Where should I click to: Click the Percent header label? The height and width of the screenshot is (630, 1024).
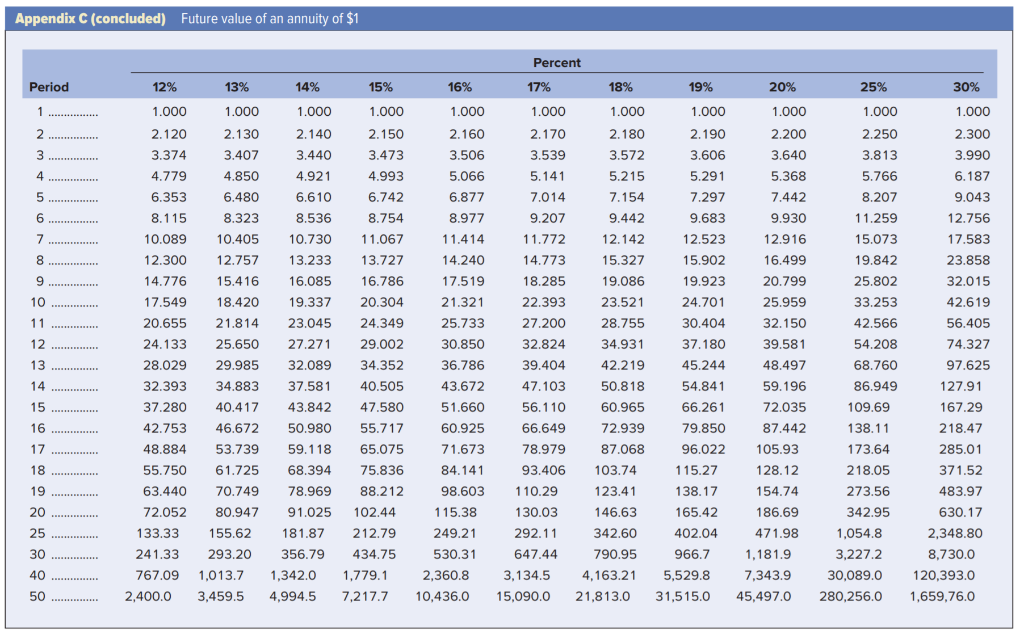556,62
